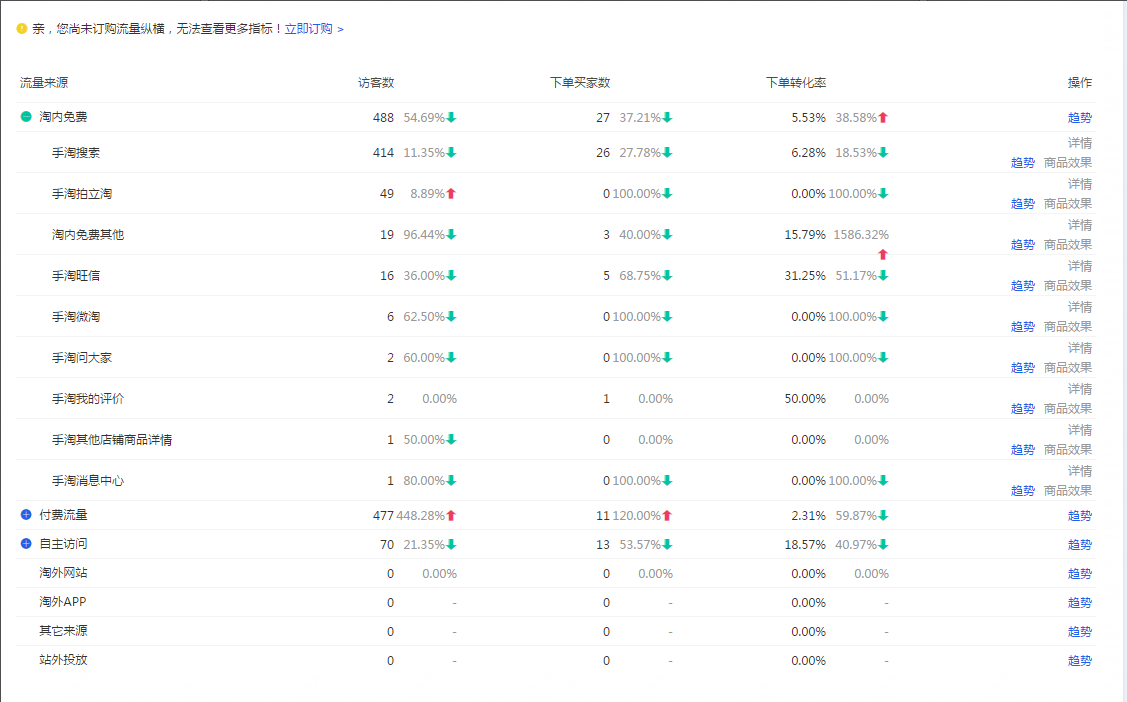This screenshot has height=702, width=1127.
Task: Open 趋势 for the 淘外网站 row
Action: (1080, 573)
